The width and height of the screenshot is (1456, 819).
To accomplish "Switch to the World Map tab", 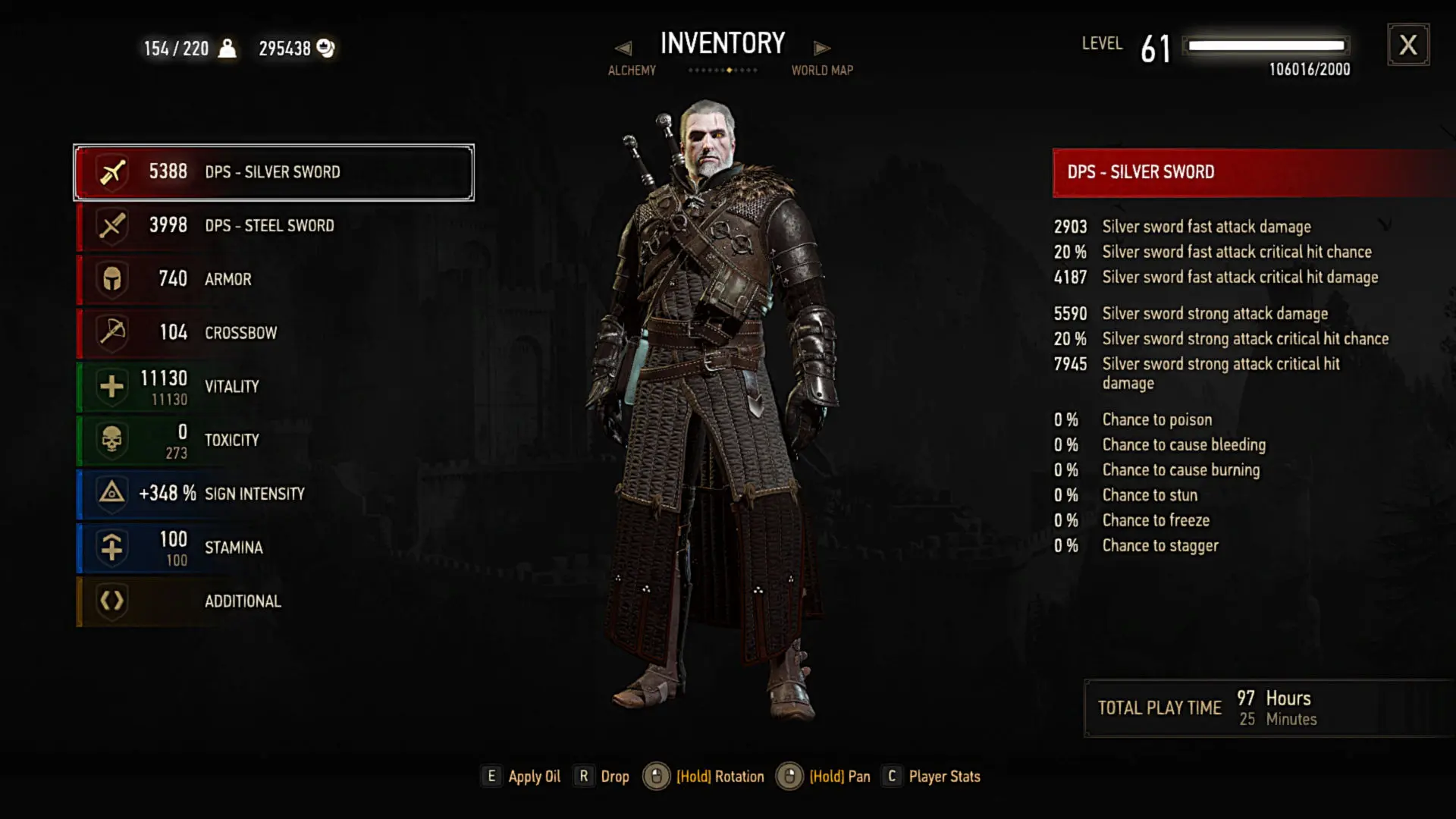I will (822, 71).
